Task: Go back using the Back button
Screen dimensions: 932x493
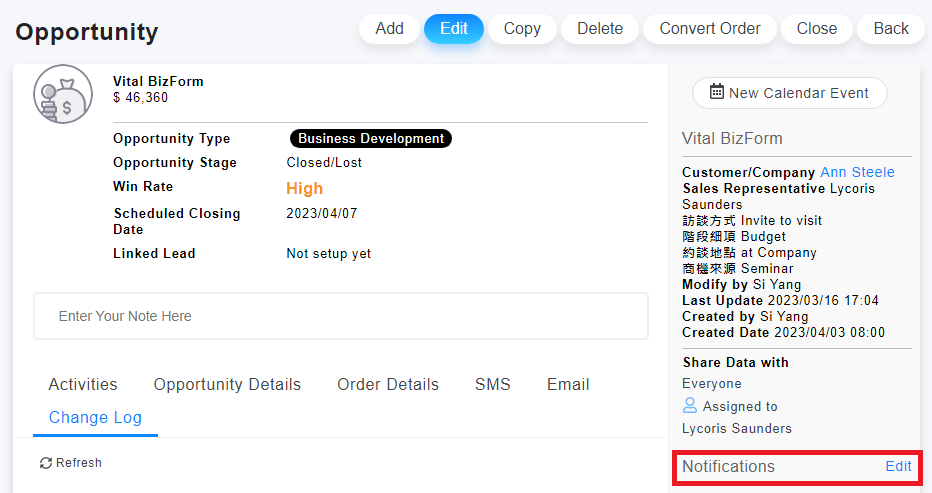Action: tap(891, 29)
